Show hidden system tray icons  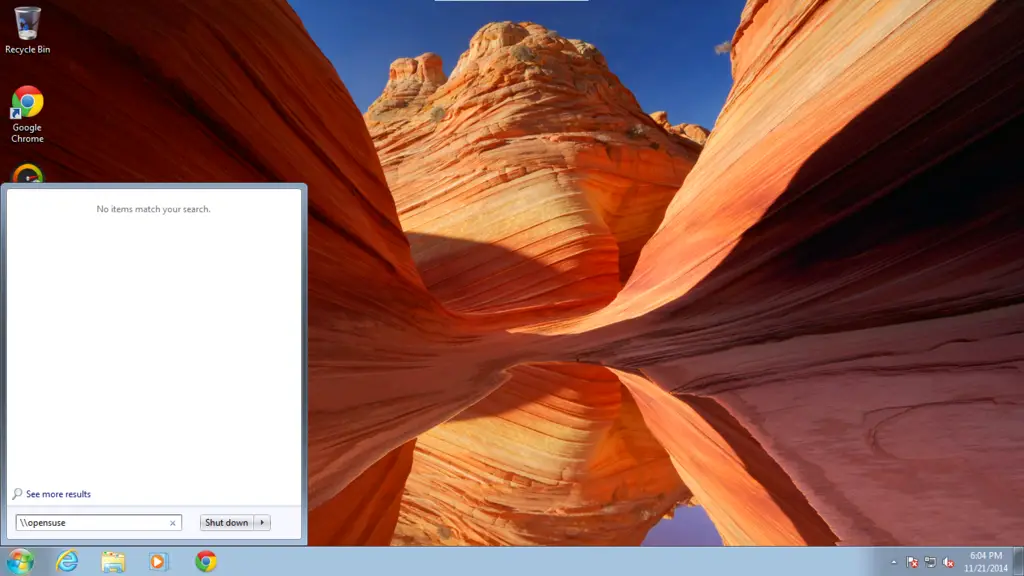894,562
